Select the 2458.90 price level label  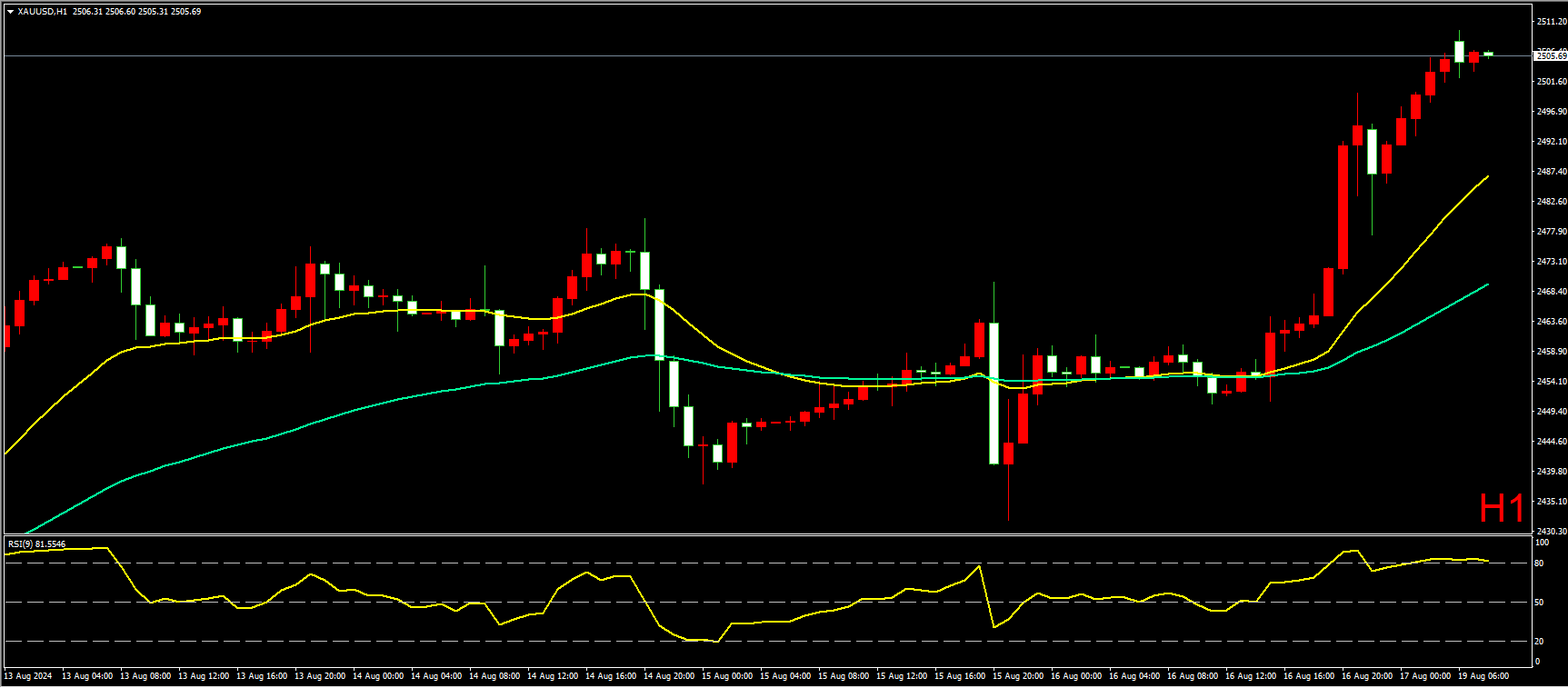(1552, 352)
